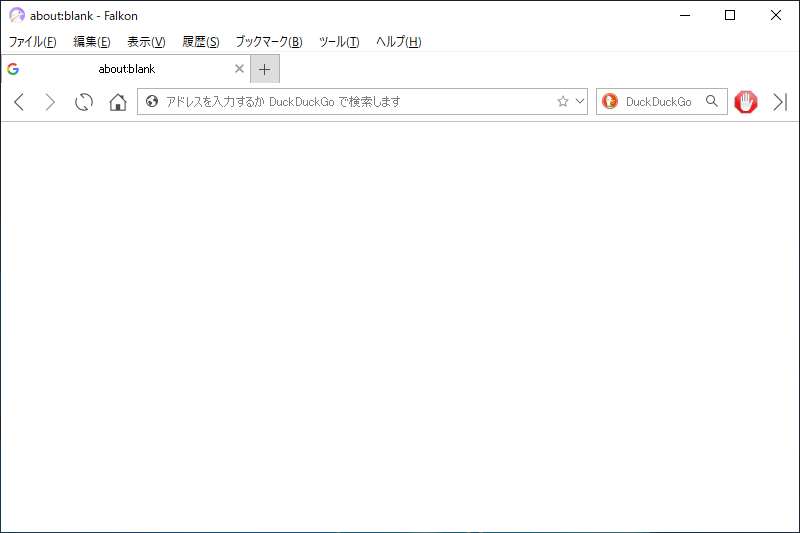Click the magnifier search button

point(712,101)
